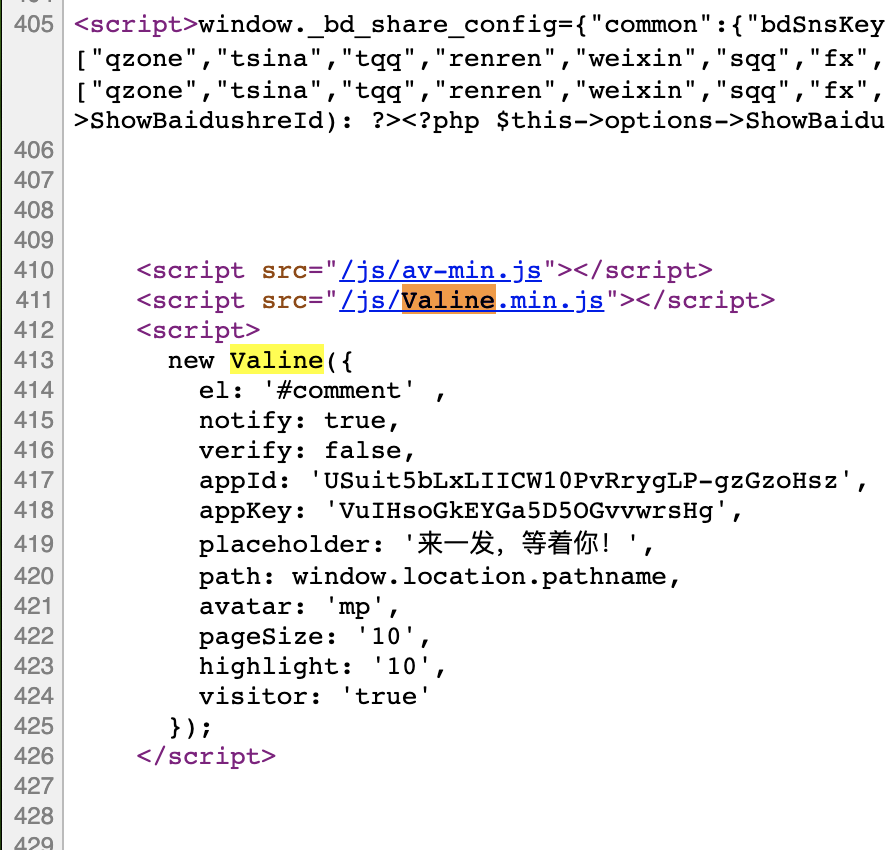Click the appKey value 'VuIHsoGkEYGa5D5OGvvwrsHg'
This screenshot has width=886, height=850.
click(x=527, y=511)
